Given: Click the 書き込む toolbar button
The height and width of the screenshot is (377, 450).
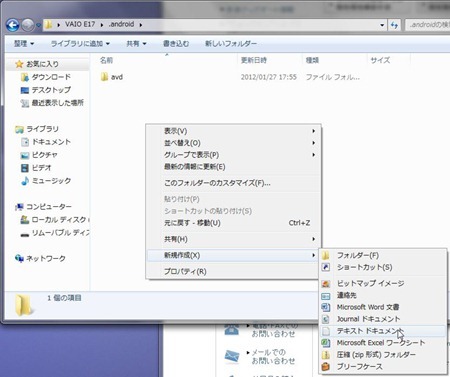Looking at the screenshot, I should pos(176,44).
